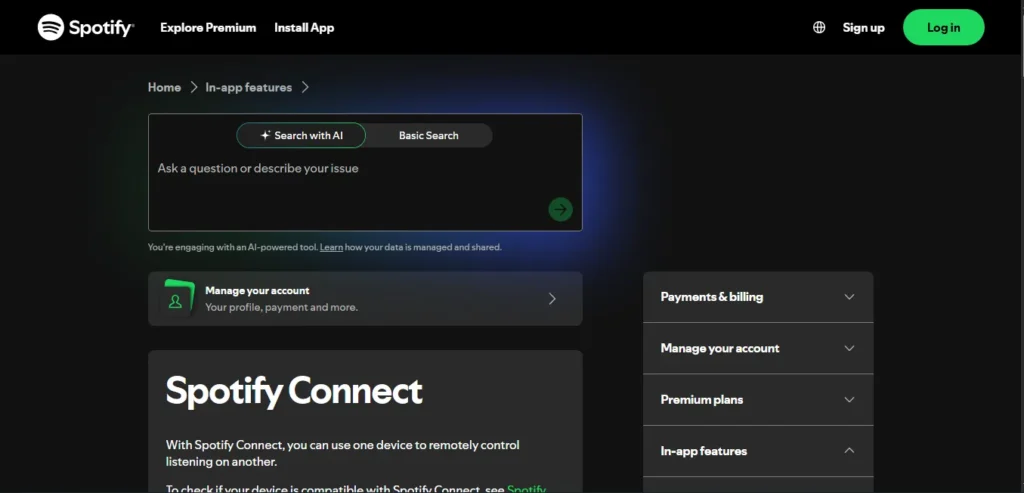Open Install App in top navigation
This screenshot has width=1024, height=493.
point(304,27)
